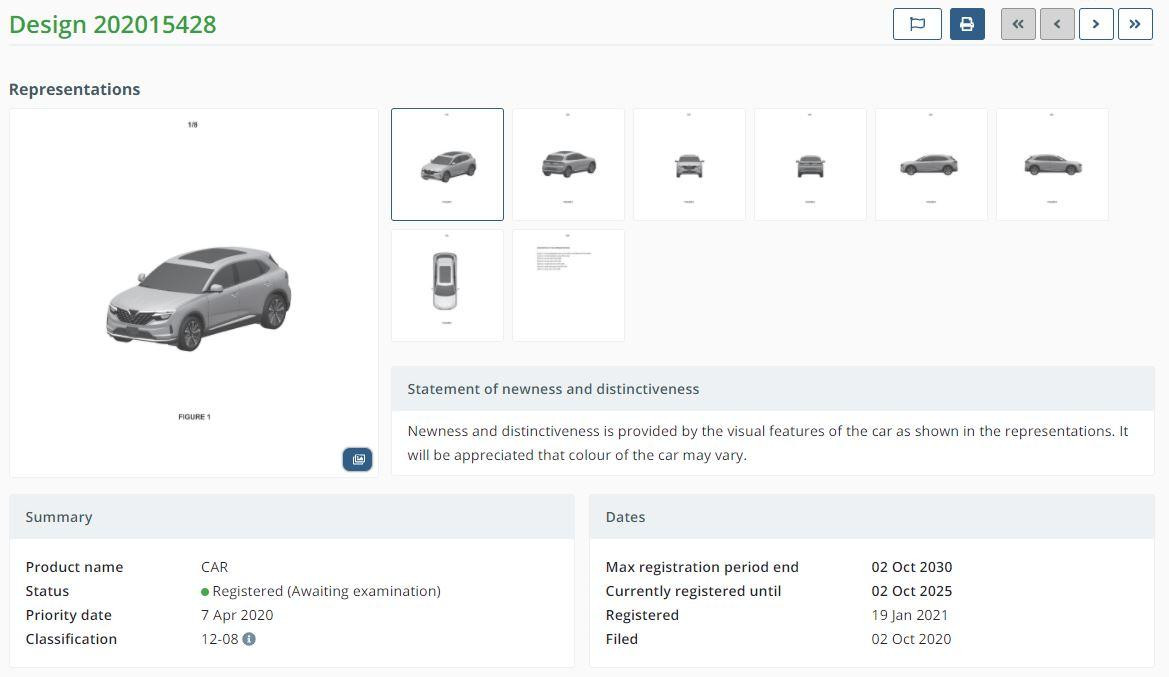Select the right side view thumbnail
Image resolution: width=1169 pixels, height=677 pixels.
click(x=1052, y=164)
